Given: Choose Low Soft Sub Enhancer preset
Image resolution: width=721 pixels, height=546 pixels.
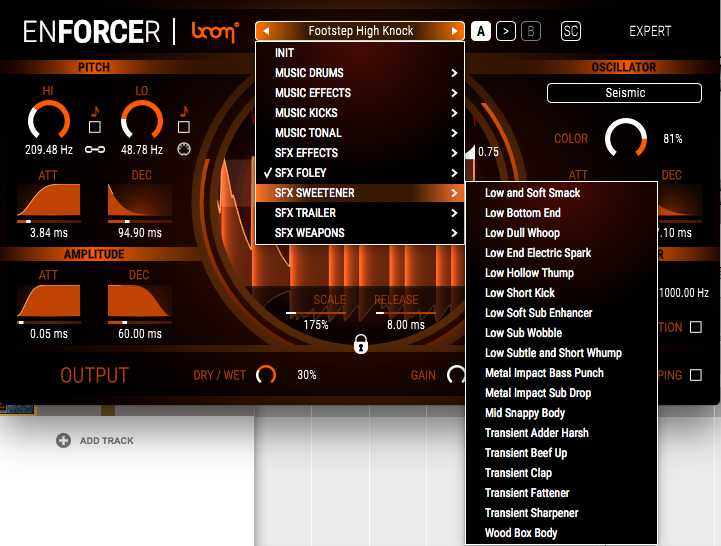Looking at the screenshot, I should [561, 313].
